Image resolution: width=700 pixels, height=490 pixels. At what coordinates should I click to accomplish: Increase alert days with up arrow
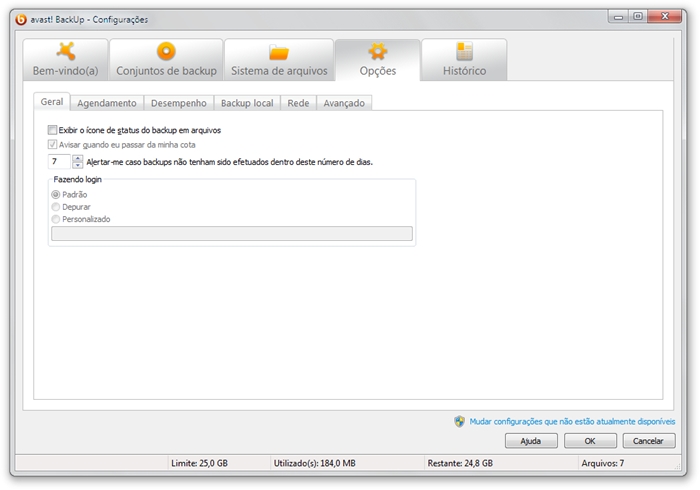coord(78,158)
